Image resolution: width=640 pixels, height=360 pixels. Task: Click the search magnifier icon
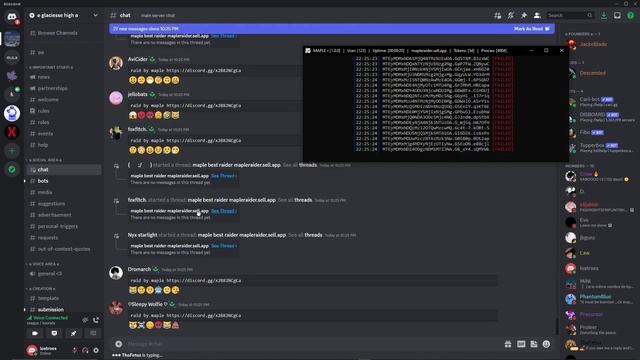[x=590, y=16]
